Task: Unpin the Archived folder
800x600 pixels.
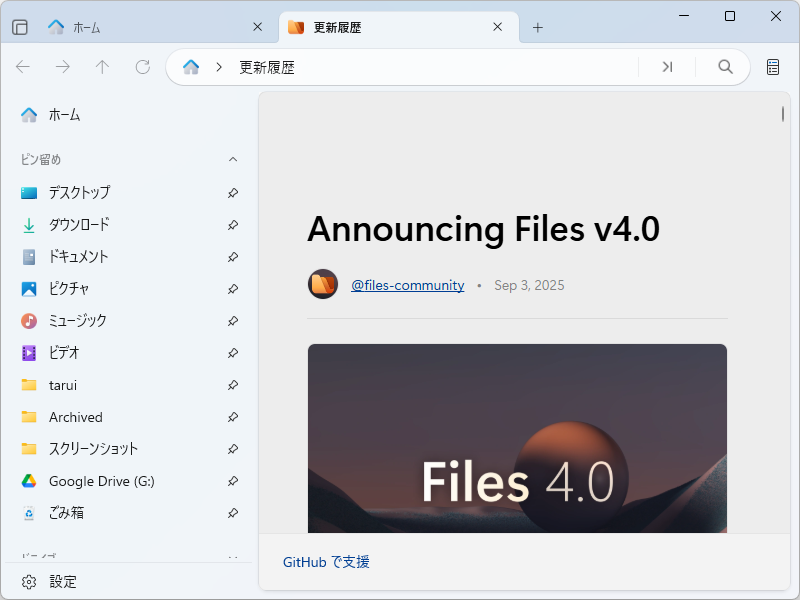Action: click(232, 417)
